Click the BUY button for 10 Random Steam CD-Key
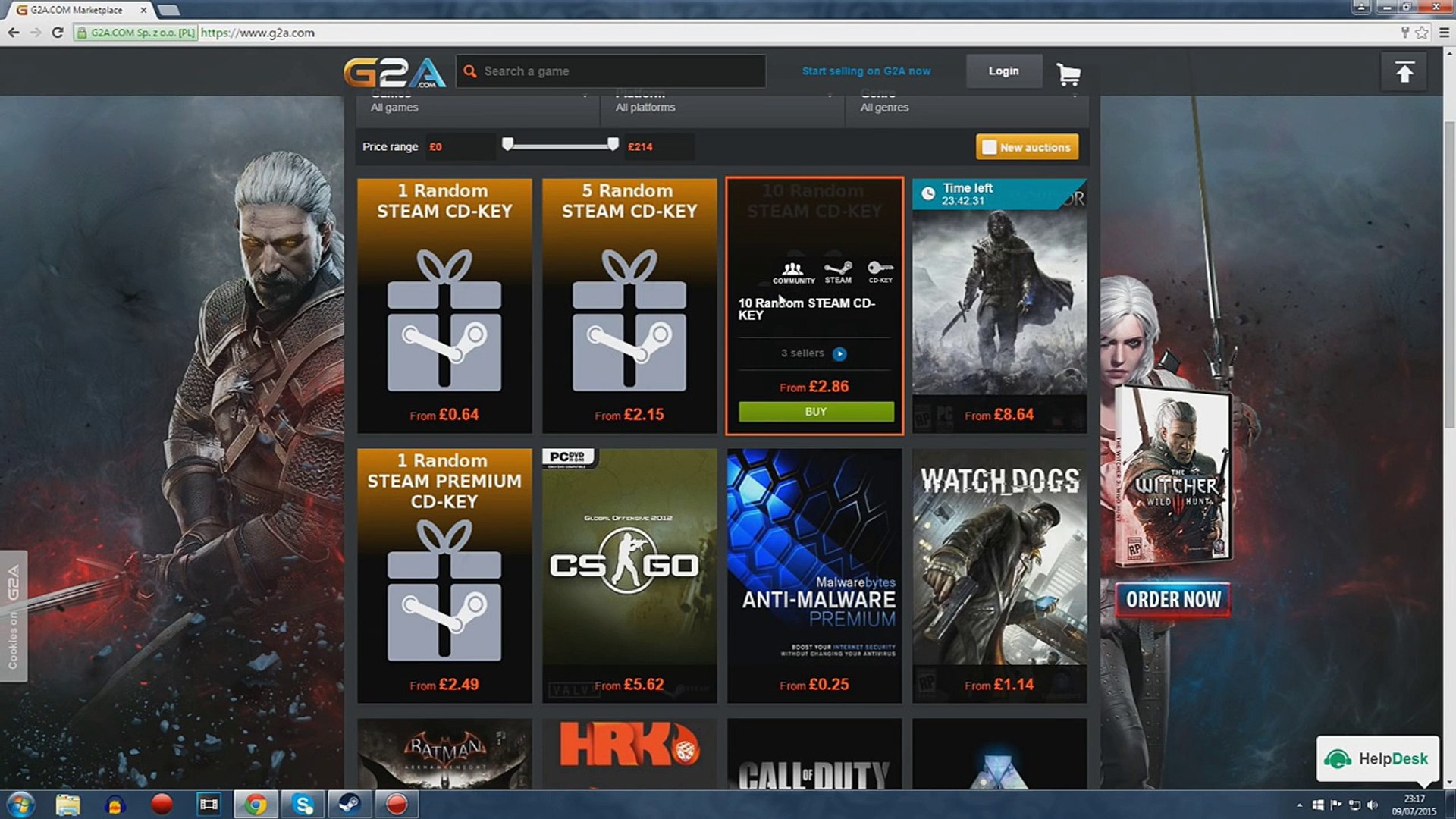1456x819 pixels. pyautogui.click(x=815, y=411)
